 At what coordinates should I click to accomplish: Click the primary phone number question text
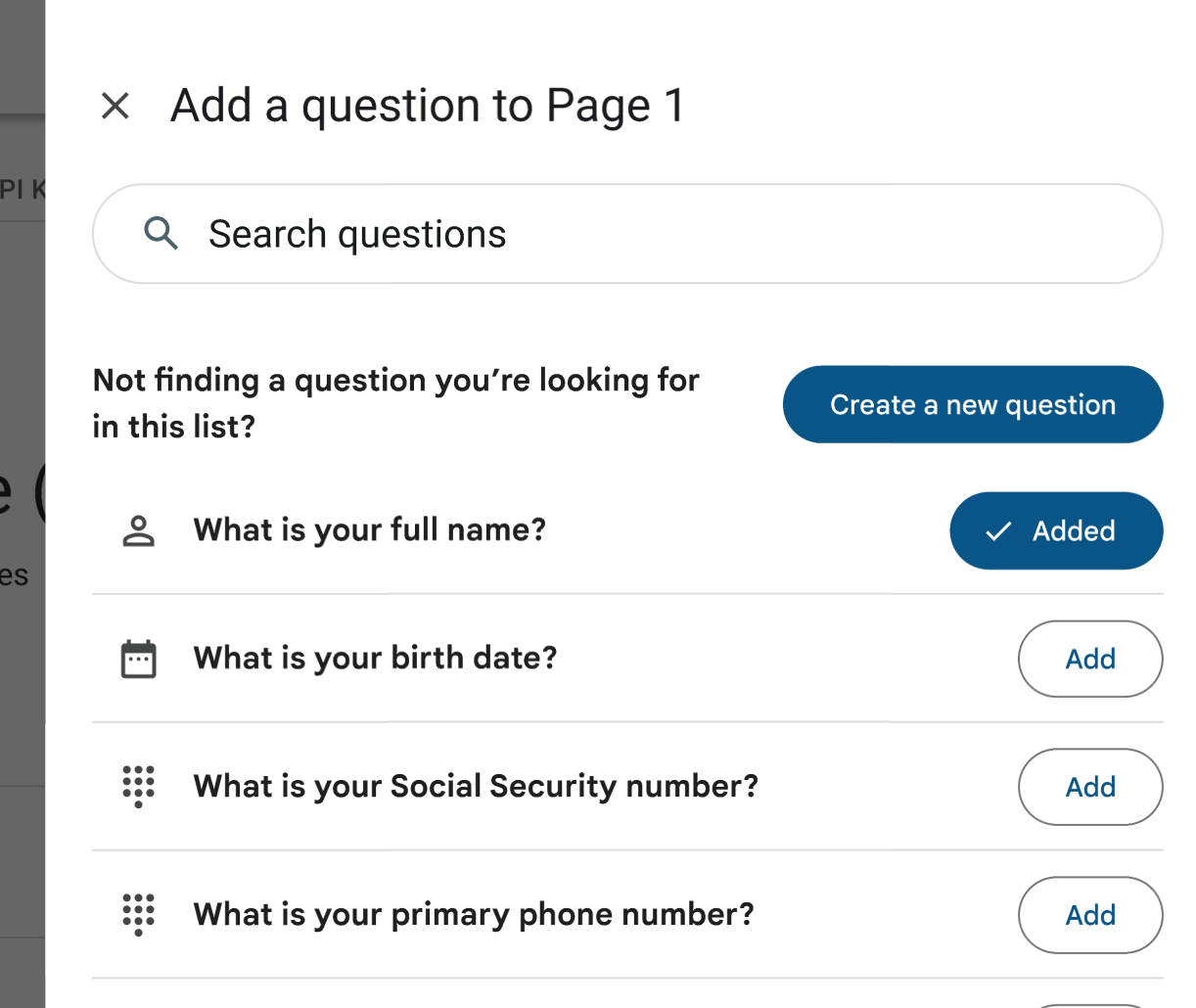(473, 914)
